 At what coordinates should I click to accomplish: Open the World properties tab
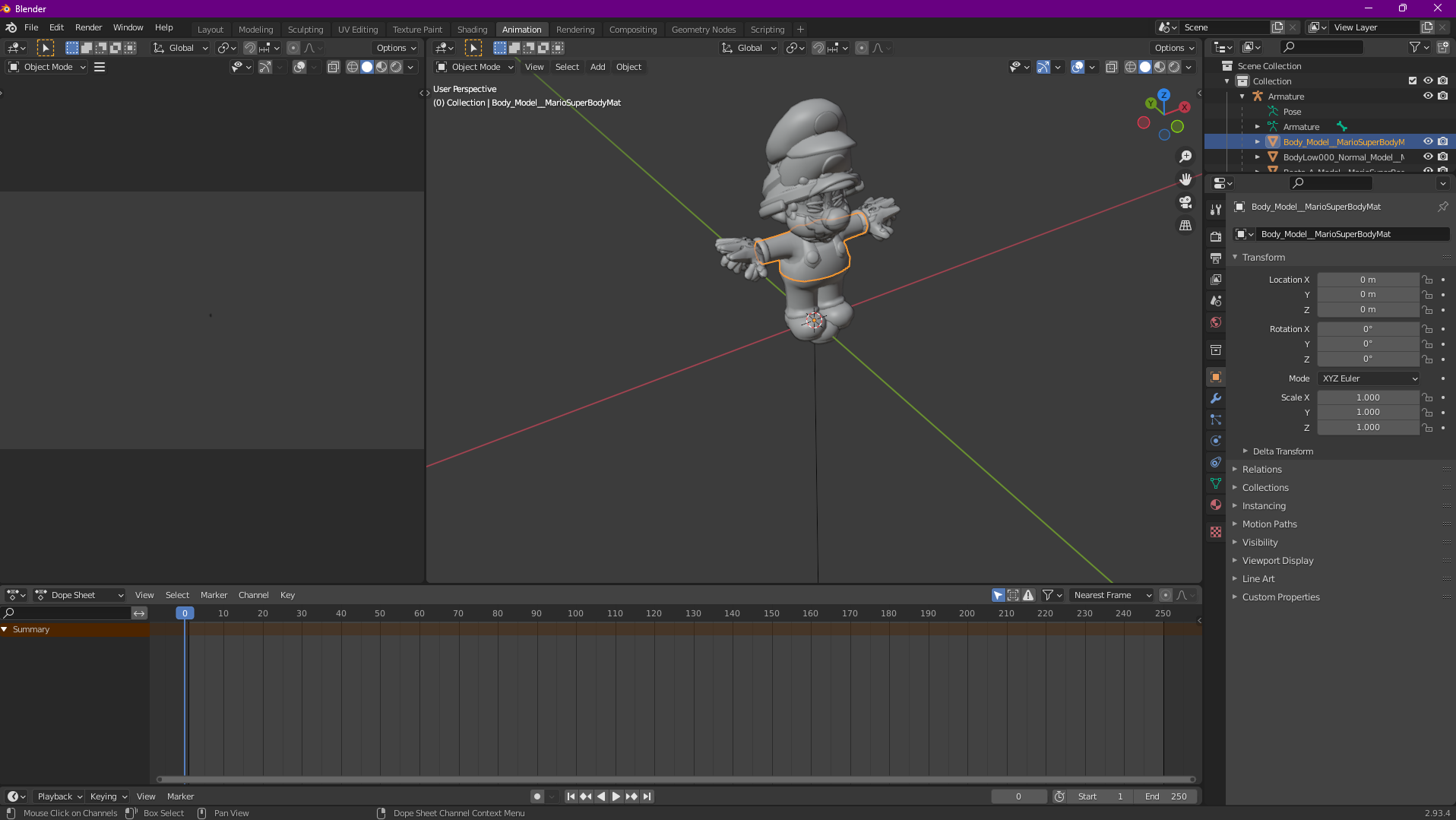tap(1216, 322)
